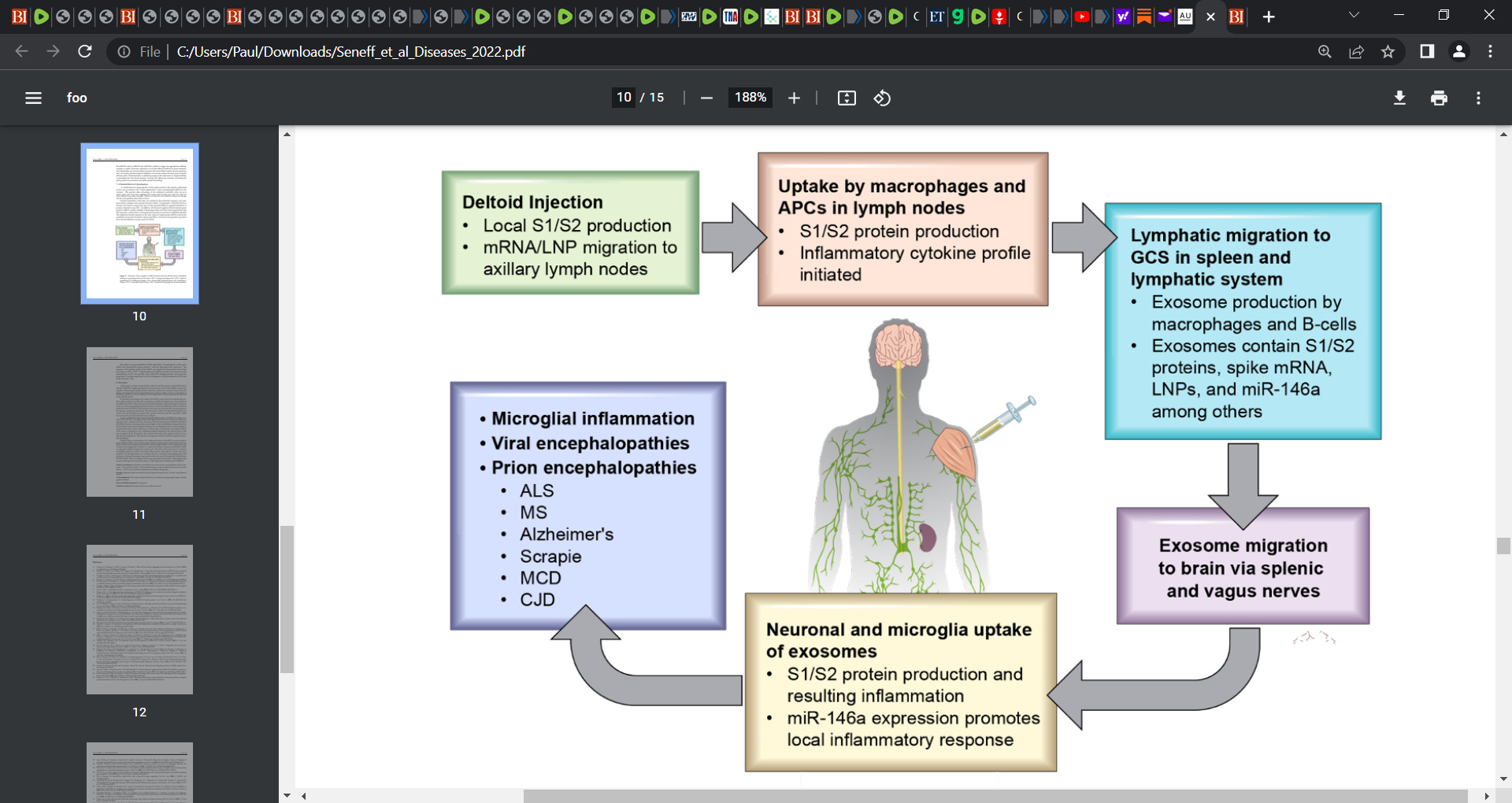Open the tab search dropdown chevron
This screenshot has height=803, width=1512.
click(x=1354, y=15)
